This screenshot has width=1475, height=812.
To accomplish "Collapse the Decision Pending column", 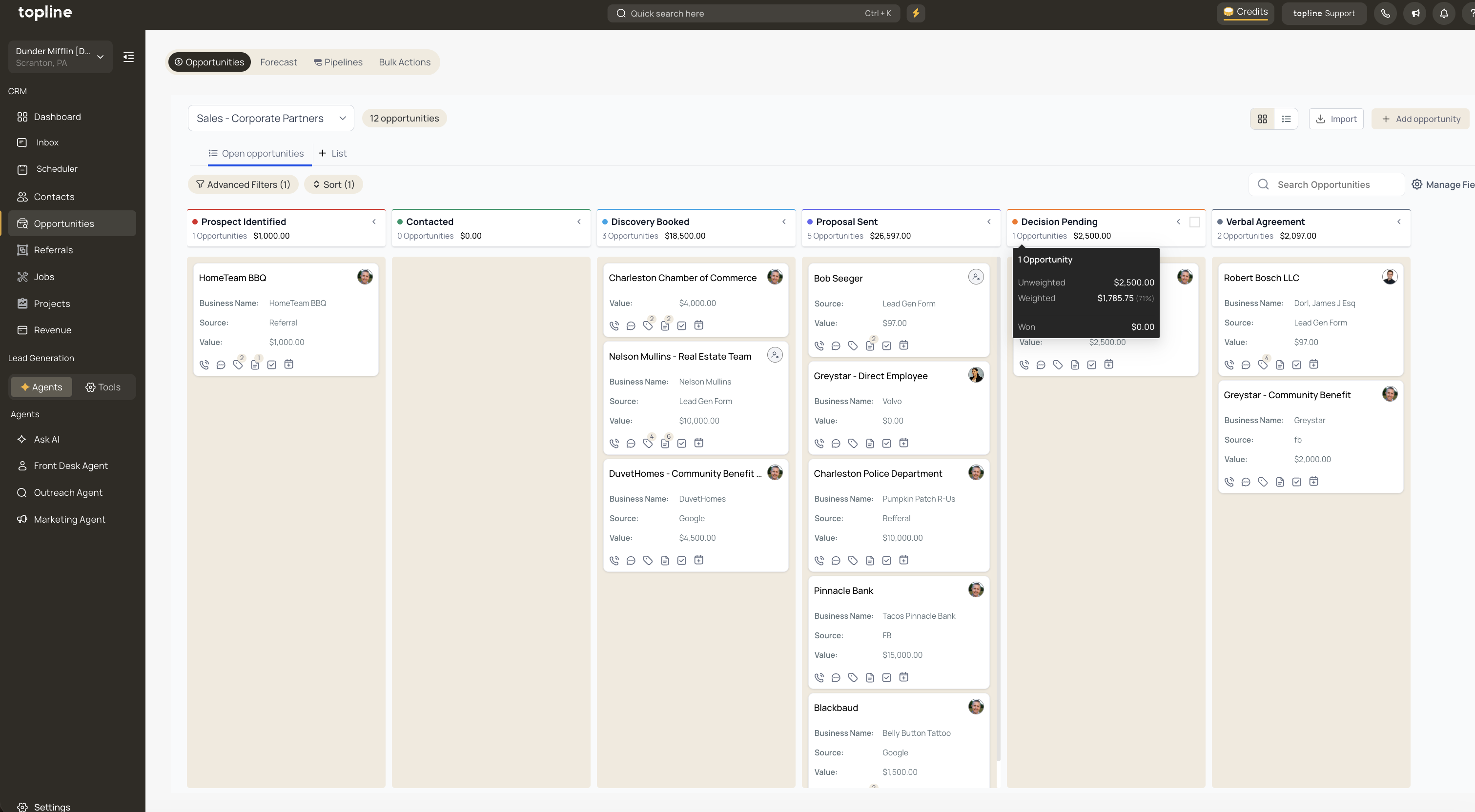I will (x=1178, y=222).
